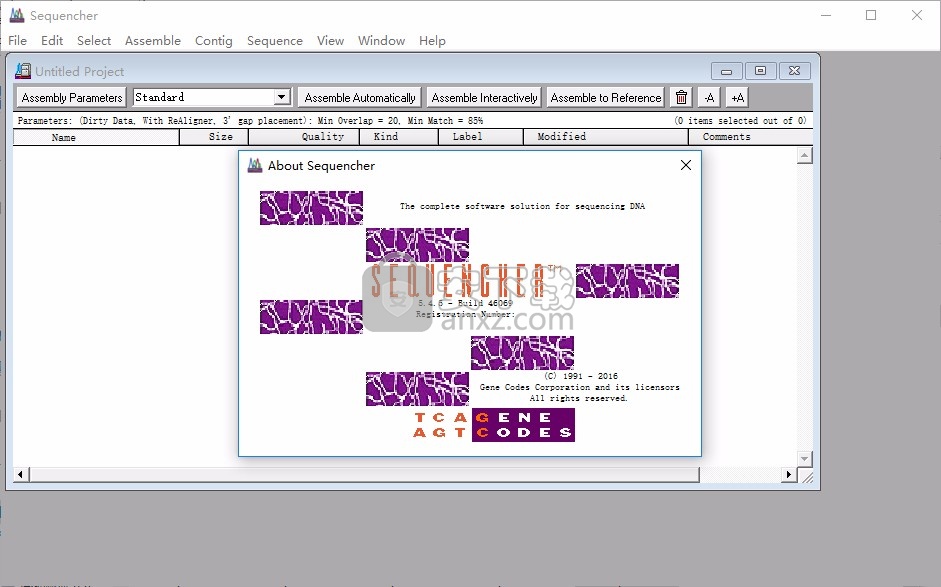
Task: Open the Edit menu
Action: tap(52, 40)
